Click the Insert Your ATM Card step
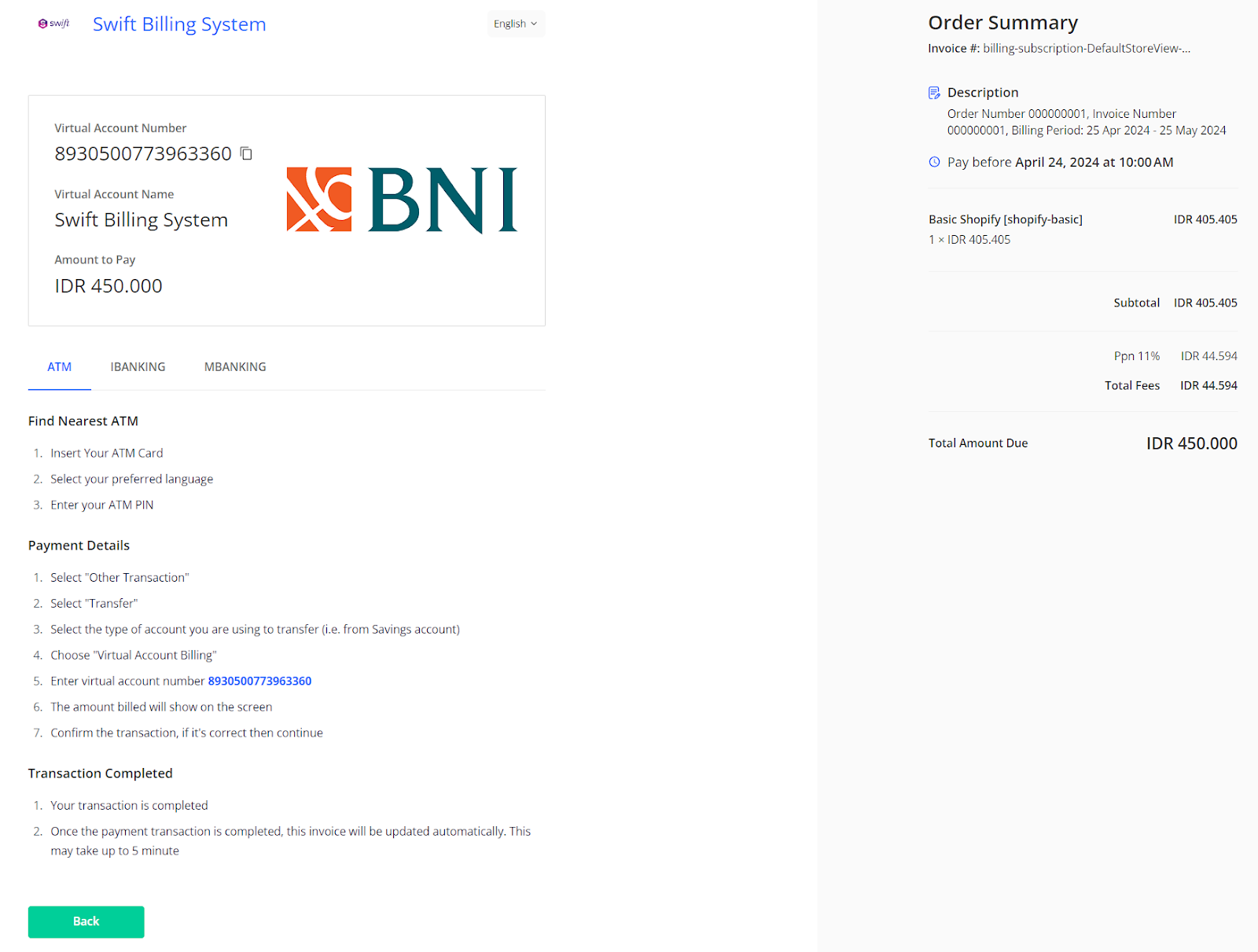The height and width of the screenshot is (952, 1258). pyautogui.click(x=107, y=453)
